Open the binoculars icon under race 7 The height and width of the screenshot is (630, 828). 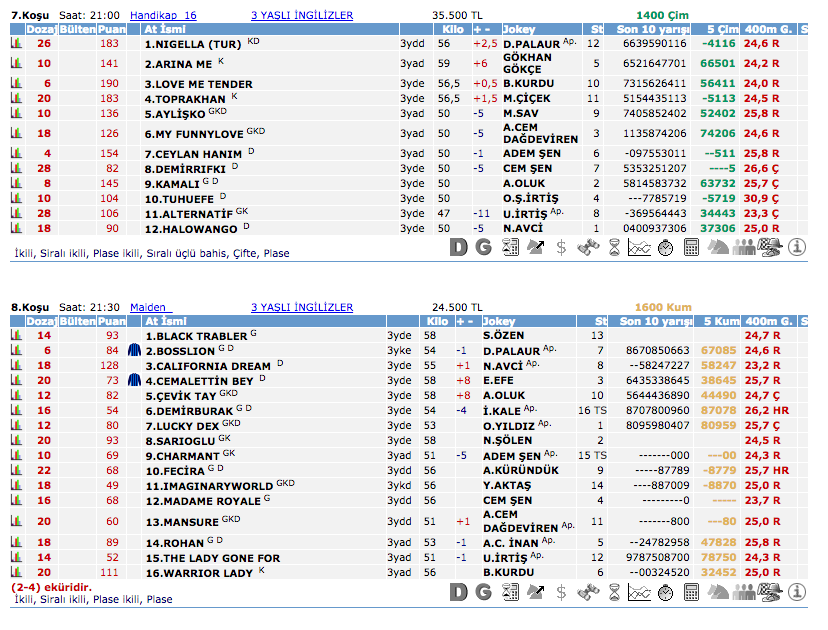click(587, 246)
